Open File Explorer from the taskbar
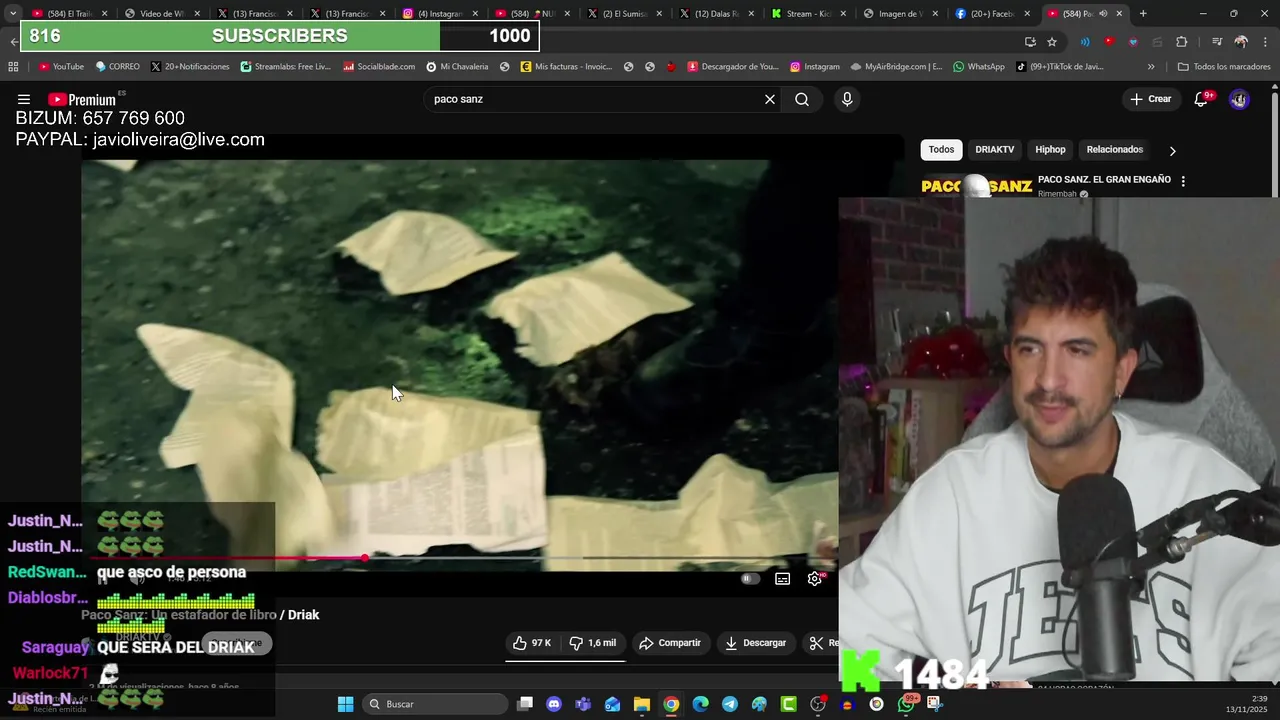 (x=642, y=704)
